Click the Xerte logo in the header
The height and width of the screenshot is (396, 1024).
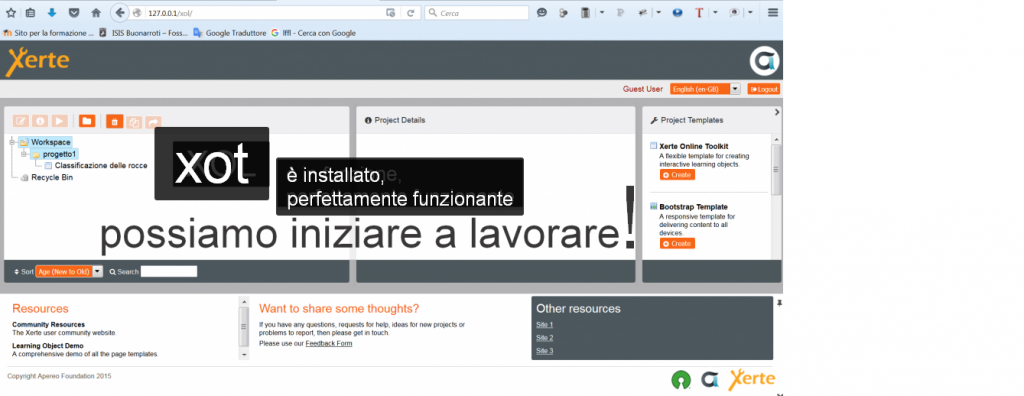pyautogui.click(x=37, y=61)
